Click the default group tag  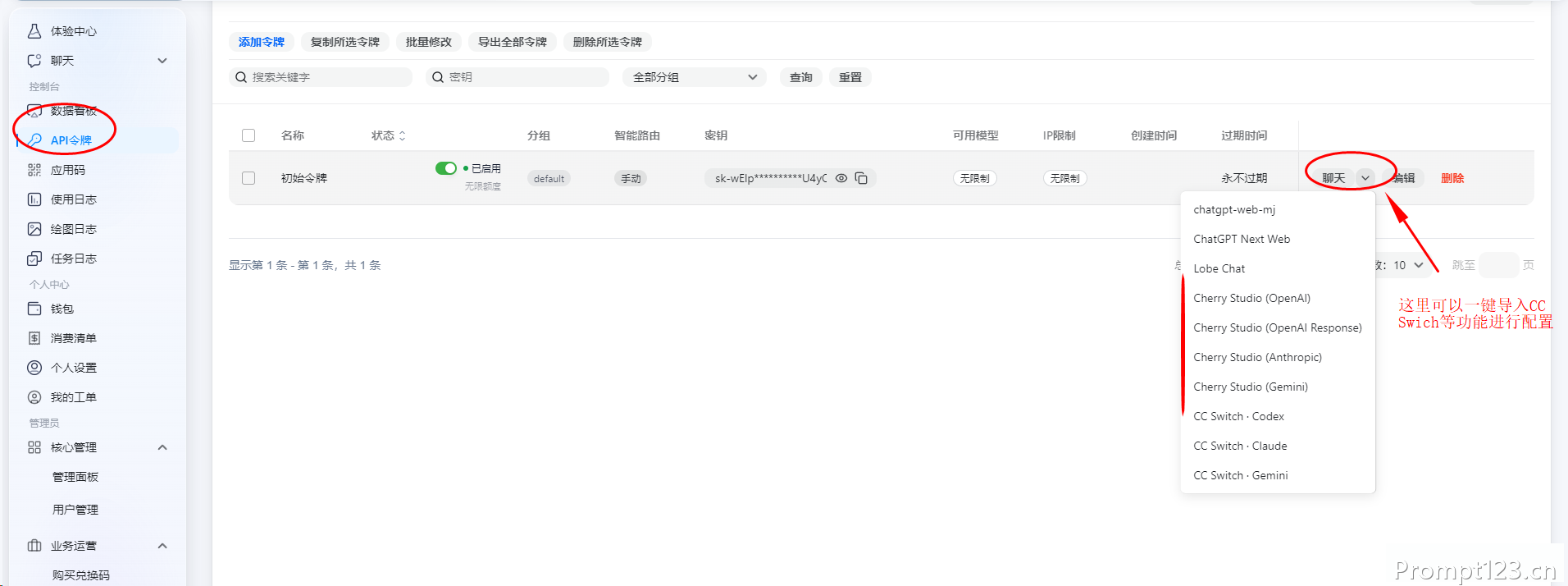(x=549, y=178)
